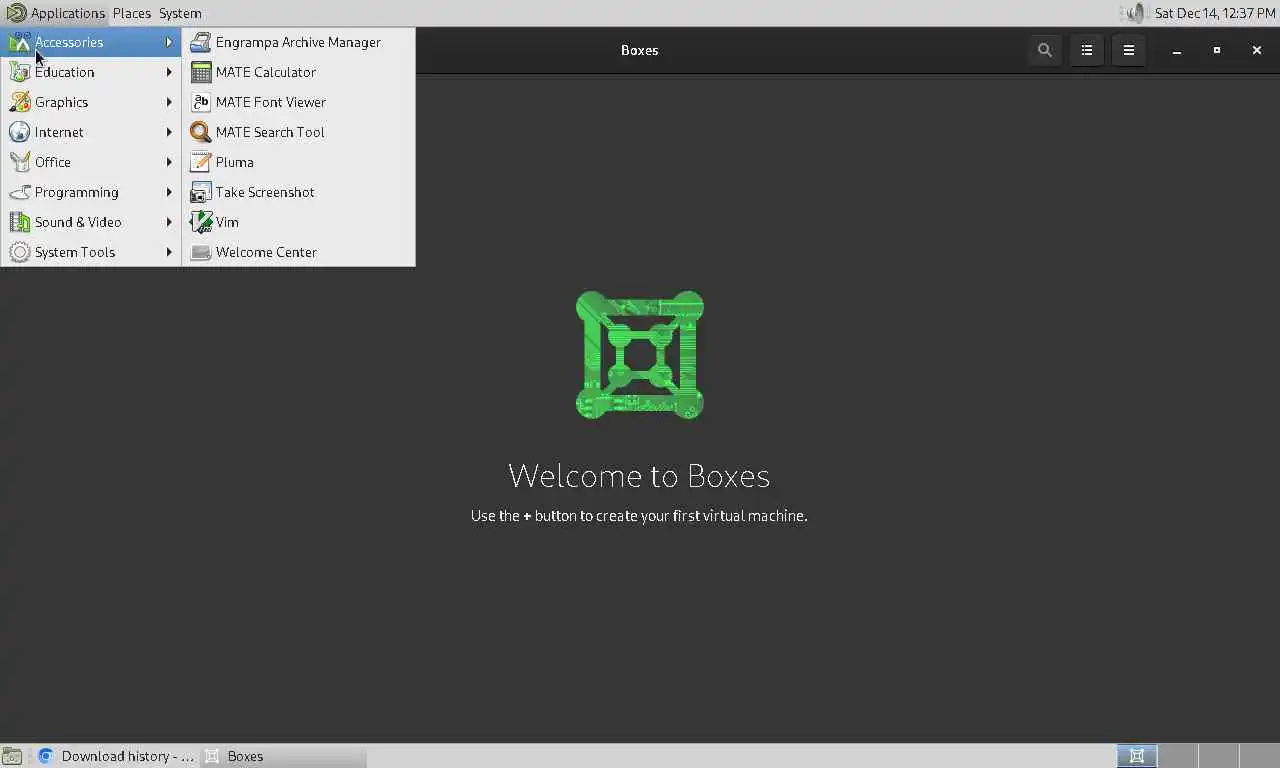Expand the Sound & Video submenu arrow
1280x768 pixels.
coord(169,222)
